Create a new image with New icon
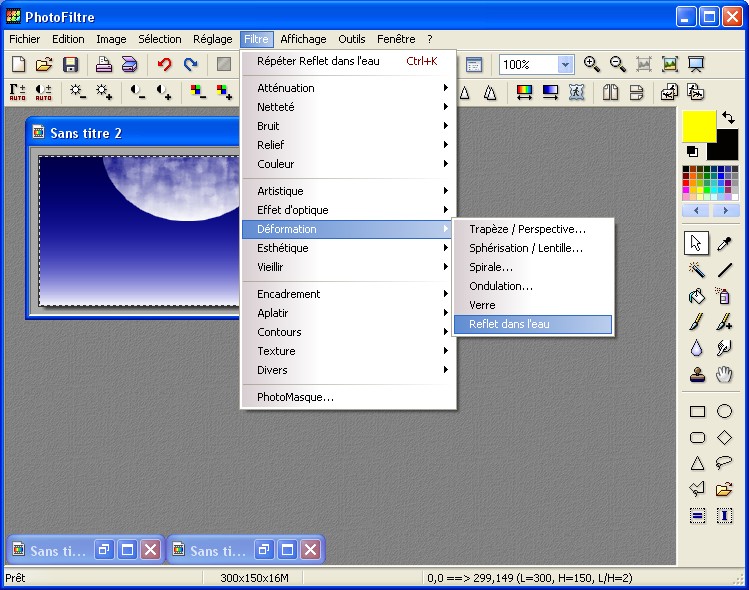Image resolution: width=749 pixels, height=590 pixels. click(x=18, y=64)
